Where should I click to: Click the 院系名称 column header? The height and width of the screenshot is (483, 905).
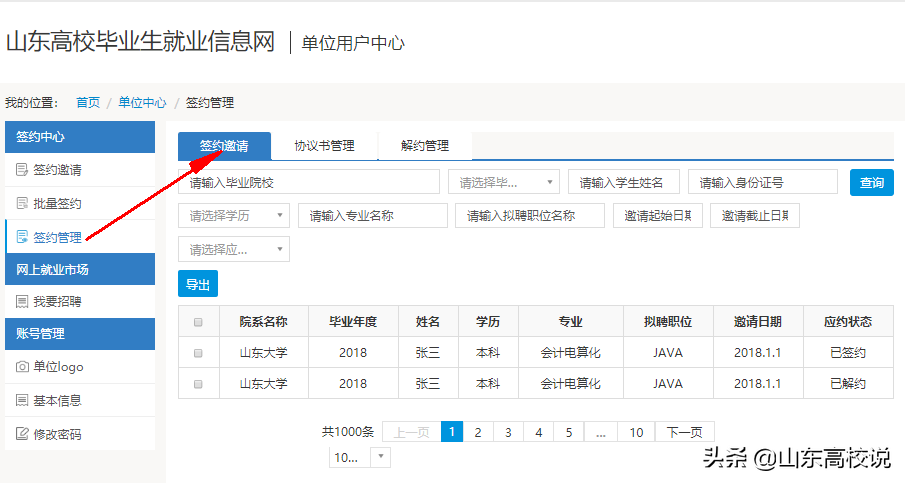[x=264, y=321]
